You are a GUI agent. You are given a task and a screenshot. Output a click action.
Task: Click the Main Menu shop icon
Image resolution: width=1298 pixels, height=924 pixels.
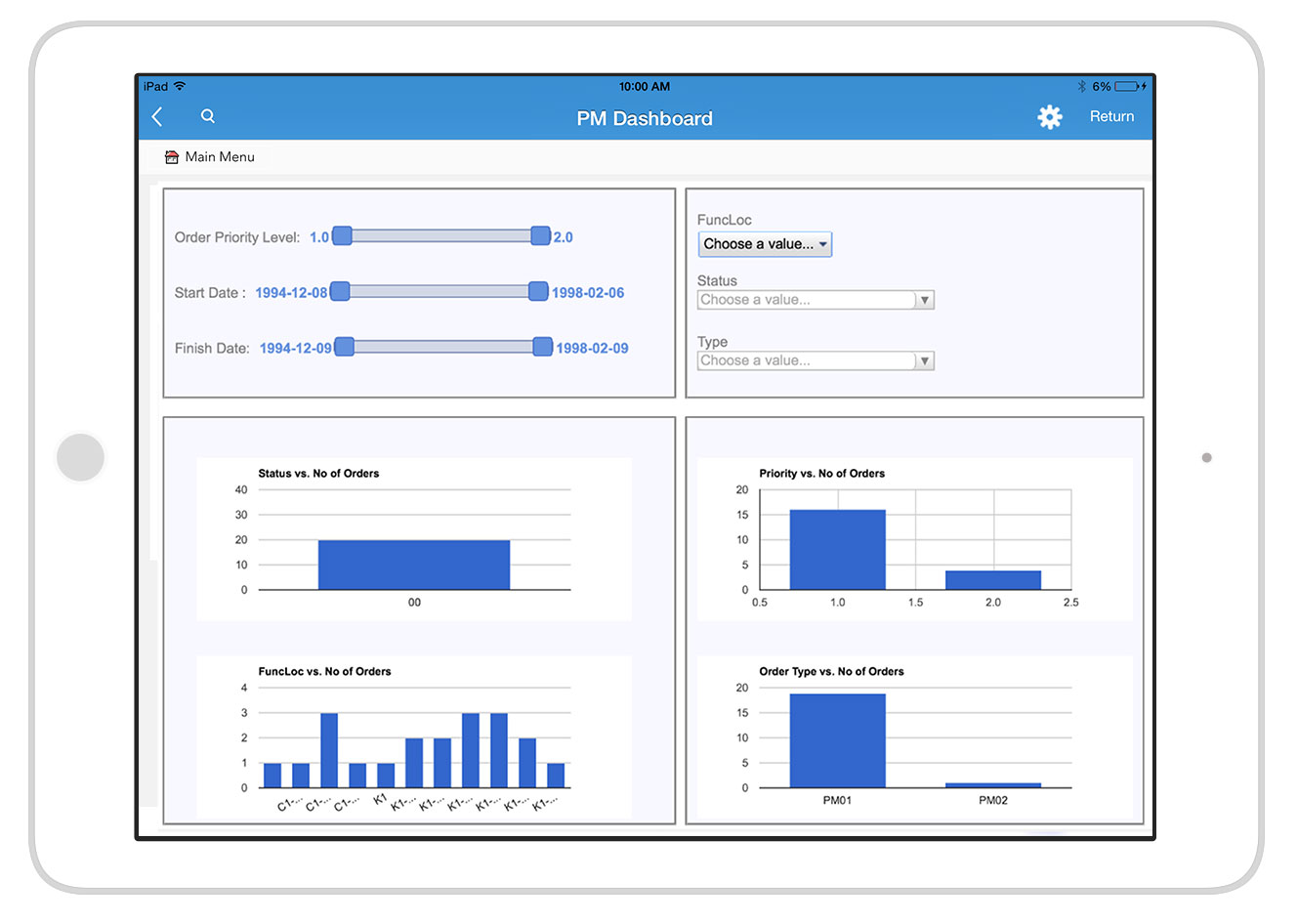(172, 157)
